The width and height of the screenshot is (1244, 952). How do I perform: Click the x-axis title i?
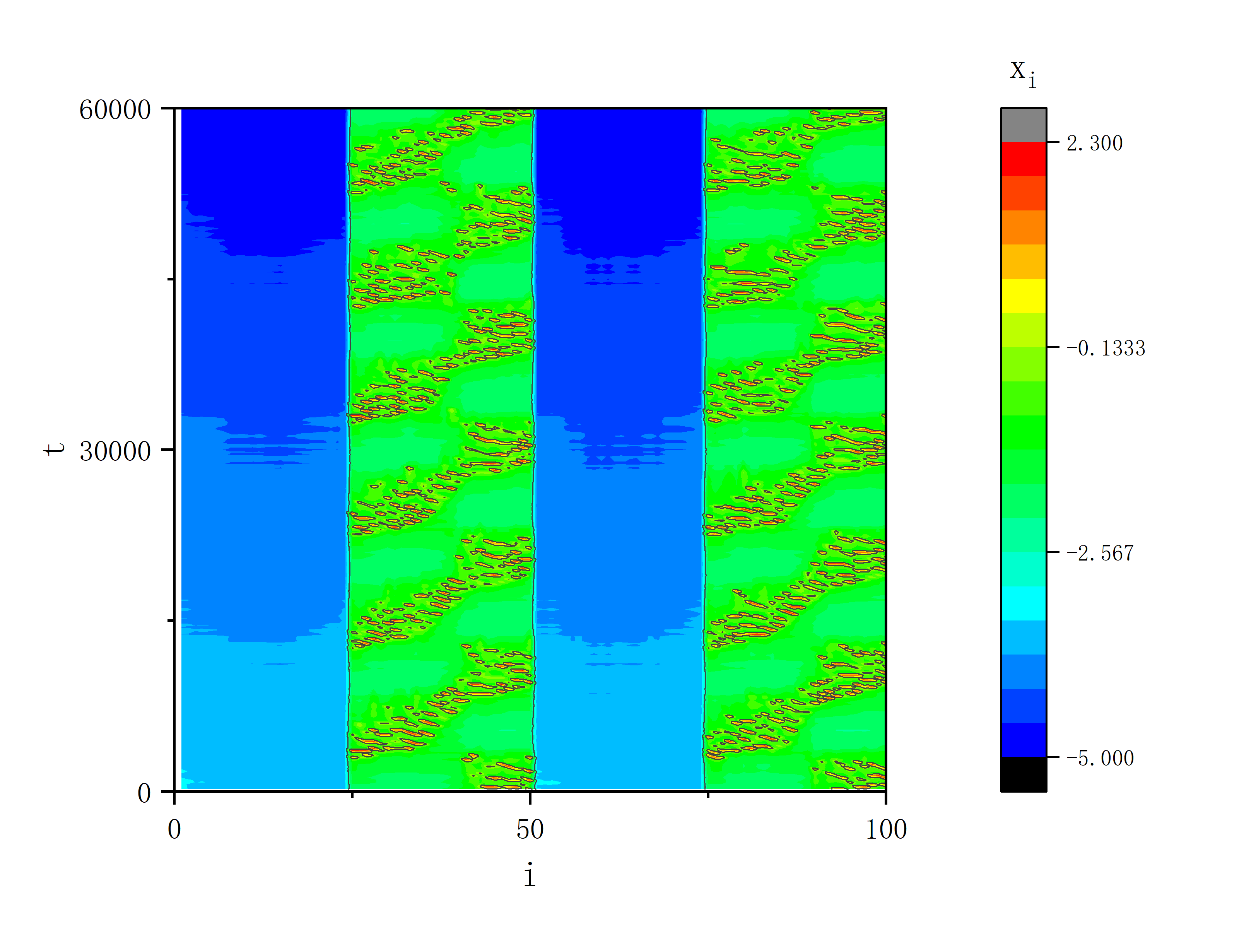click(529, 875)
